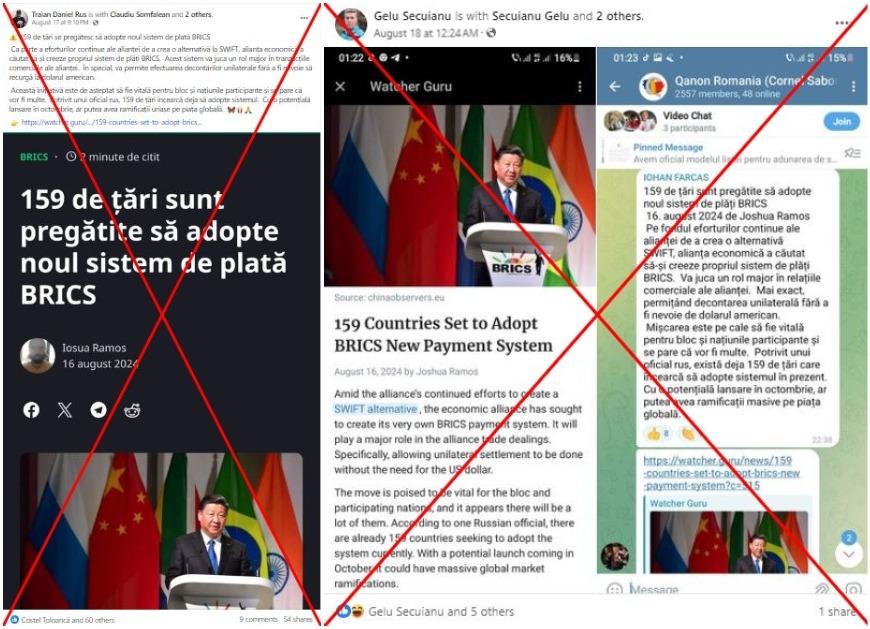Open the BRICS category tag
Screen dimensions: 870x629
point(34,157)
